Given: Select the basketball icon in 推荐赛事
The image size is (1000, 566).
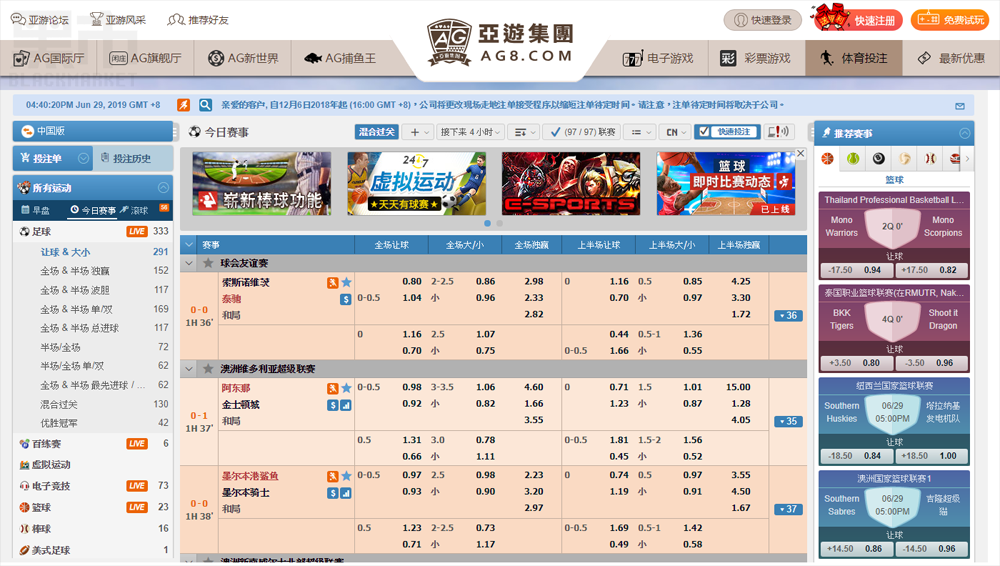Looking at the screenshot, I should click(828, 159).
